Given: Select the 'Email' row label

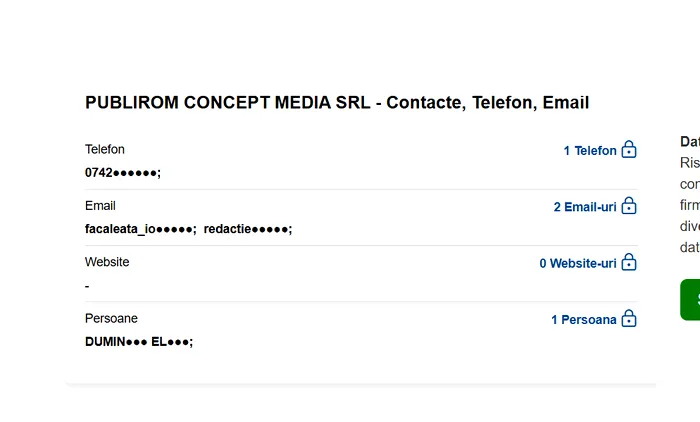Looking at the screenshot, I should tap(100, 205).
